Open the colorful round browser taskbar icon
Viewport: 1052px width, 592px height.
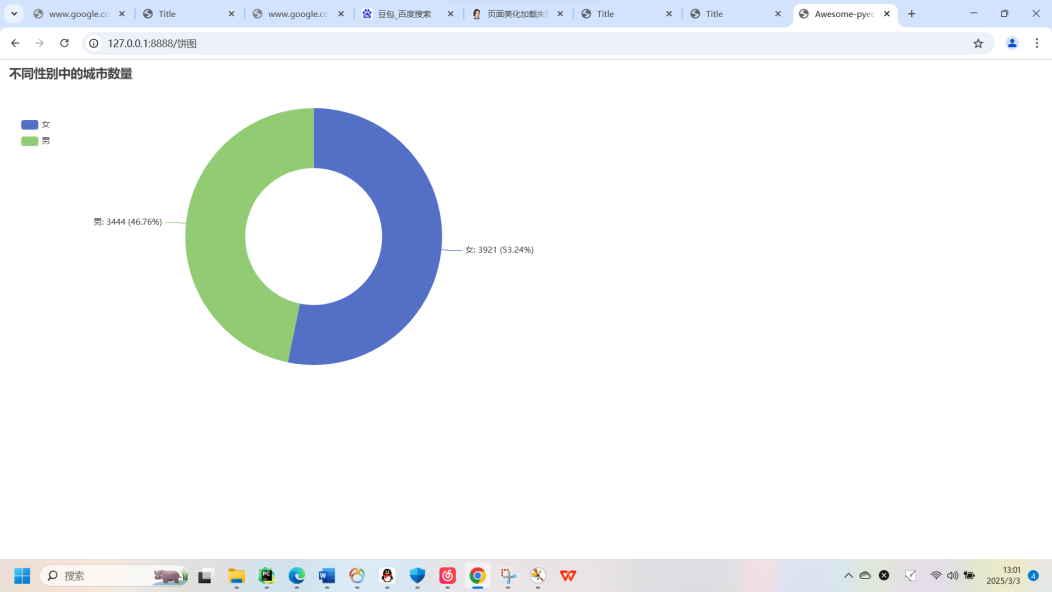[357, 575]
